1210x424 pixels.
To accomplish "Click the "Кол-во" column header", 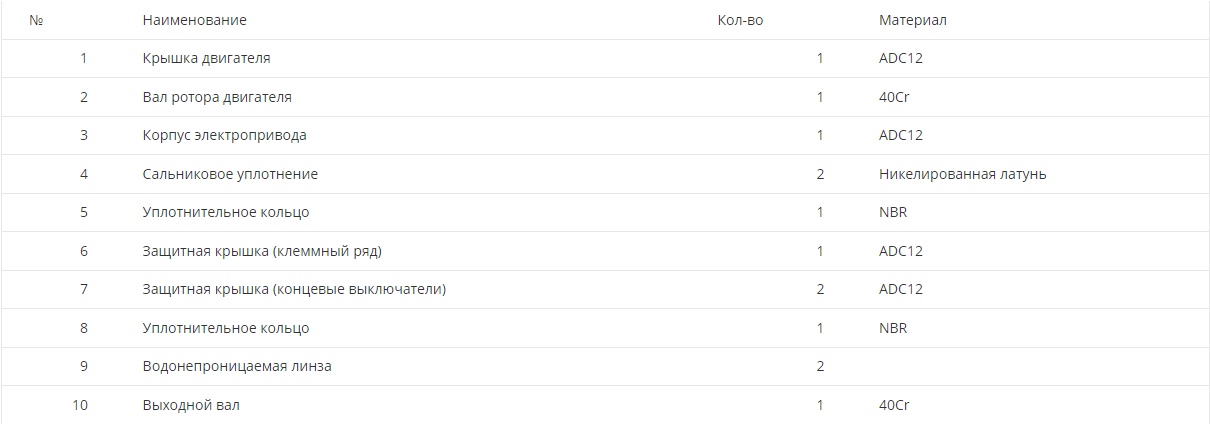I will click(740, 20).
